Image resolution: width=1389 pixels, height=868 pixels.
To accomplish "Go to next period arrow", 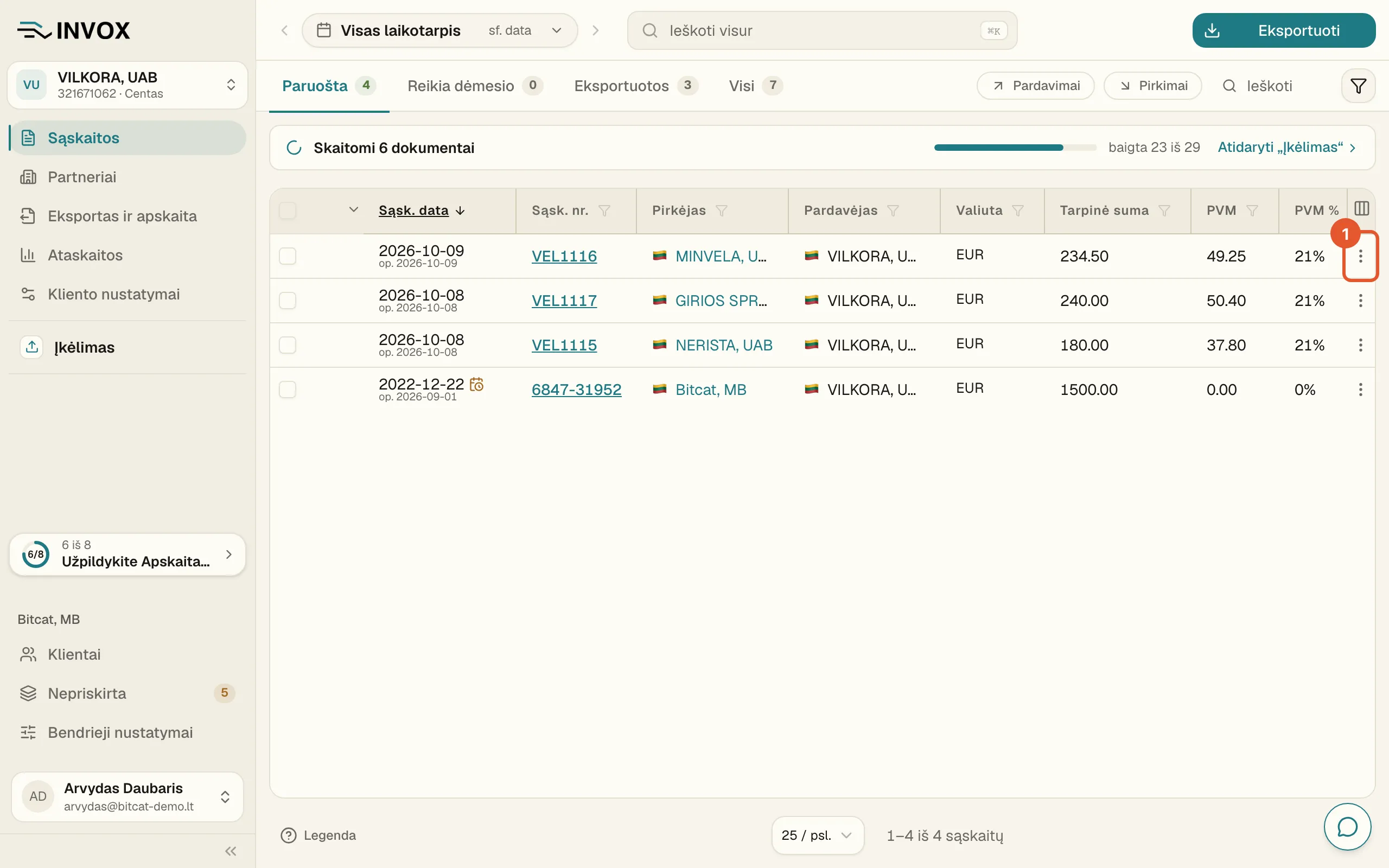I will click(595, 30).
